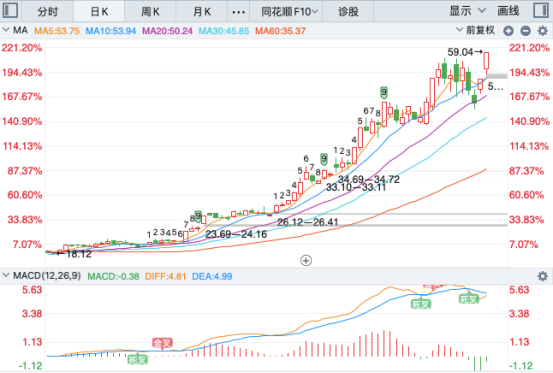Open the 诊股 tab
The width and height of the screenshot is (553, 373).
click(x=348, y=12)
